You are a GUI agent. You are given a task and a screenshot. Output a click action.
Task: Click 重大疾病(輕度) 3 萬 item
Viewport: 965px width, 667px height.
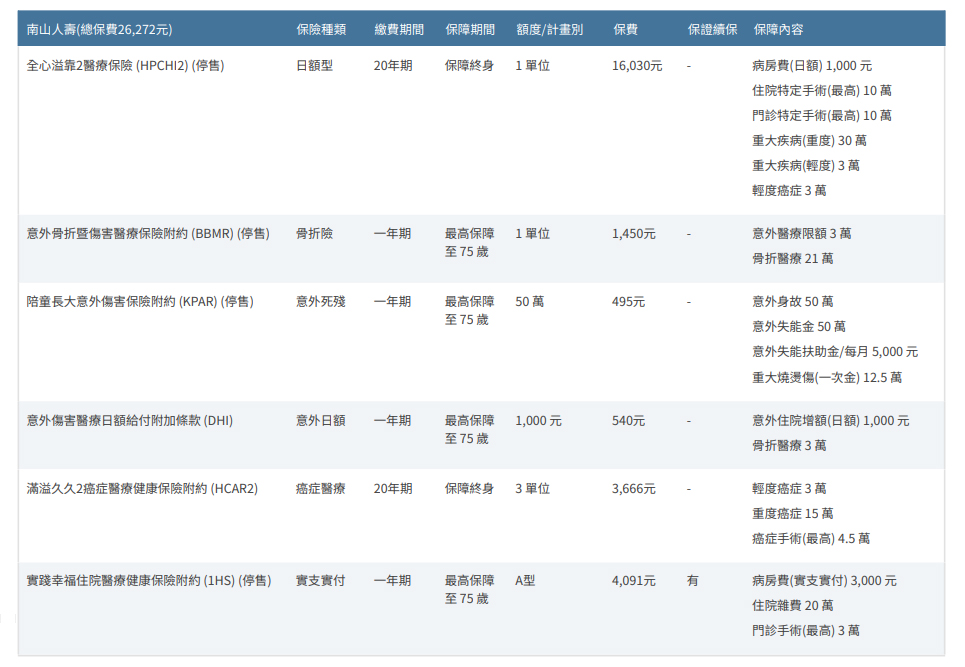806,166
